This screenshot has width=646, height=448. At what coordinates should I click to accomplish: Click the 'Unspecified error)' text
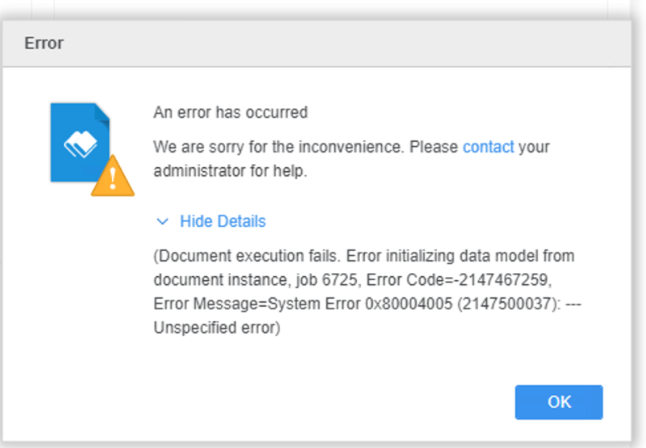click(x=217, y=328)
